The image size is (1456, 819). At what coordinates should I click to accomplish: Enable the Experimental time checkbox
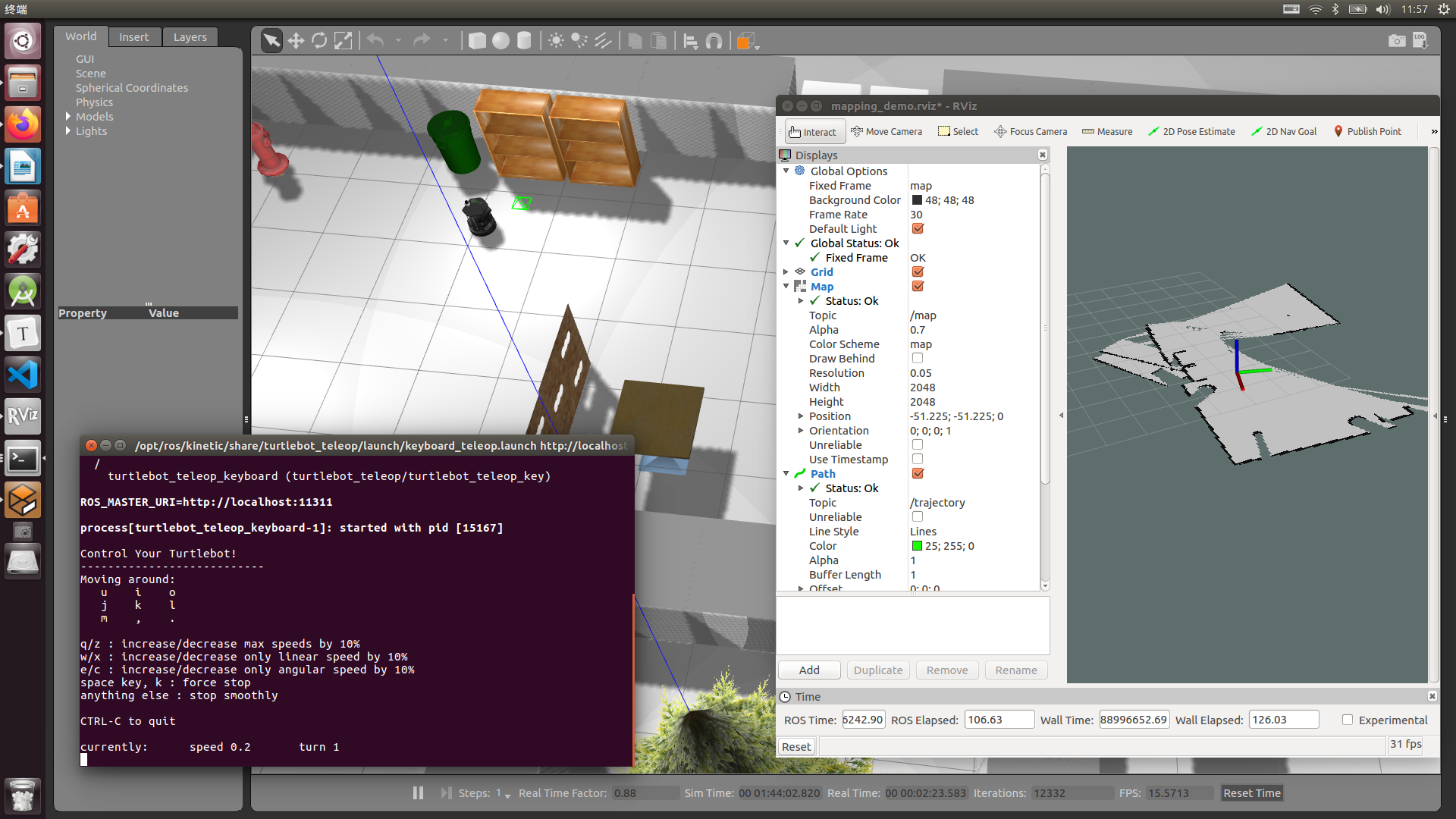click(x=1348, y=720)
